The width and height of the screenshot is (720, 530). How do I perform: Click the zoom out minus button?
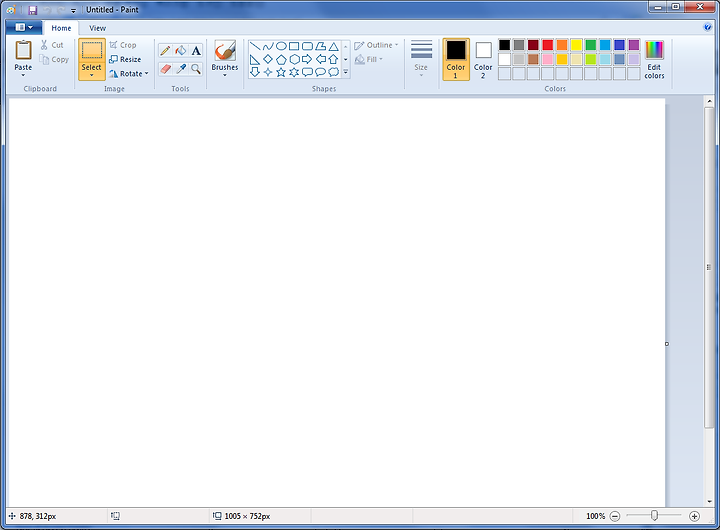pos(615,516)
